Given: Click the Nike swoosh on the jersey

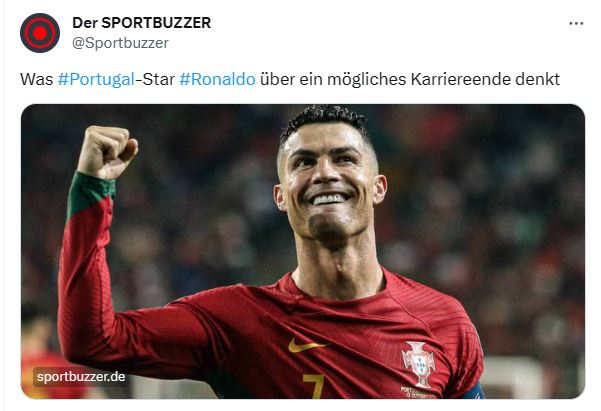Looking at the screenshot, I should click(x=305, y=345).
